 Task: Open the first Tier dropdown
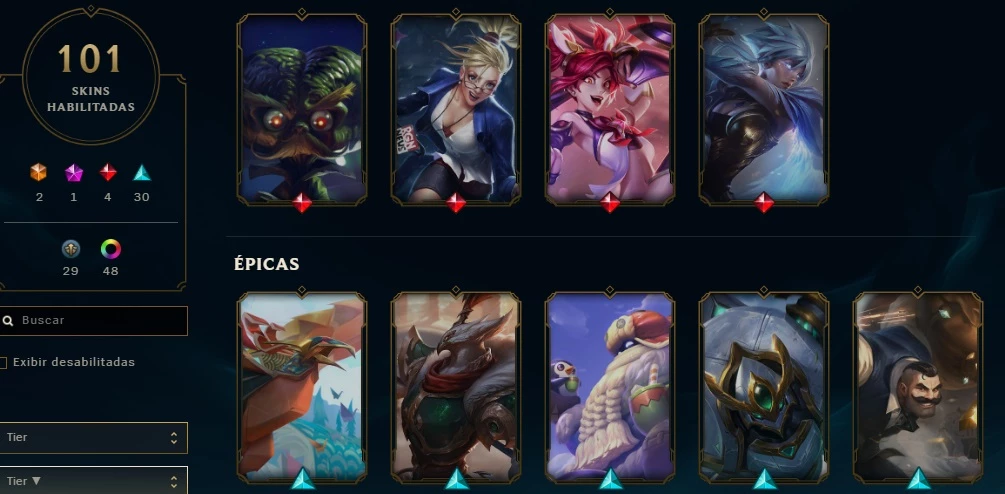(x=94, y=438)
